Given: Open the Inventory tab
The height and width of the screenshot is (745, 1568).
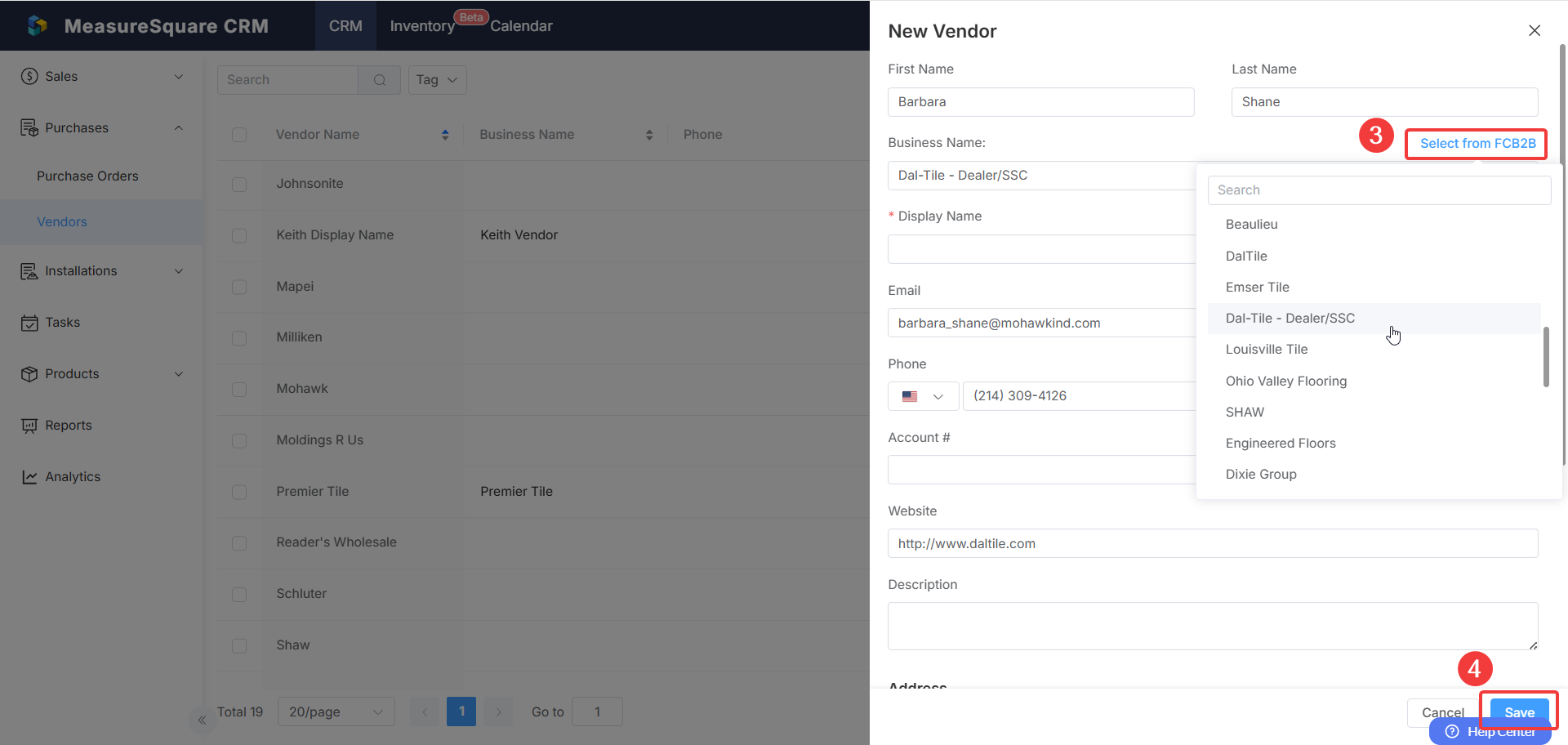Looking at the screenshot, I should (x=422, y=26).
